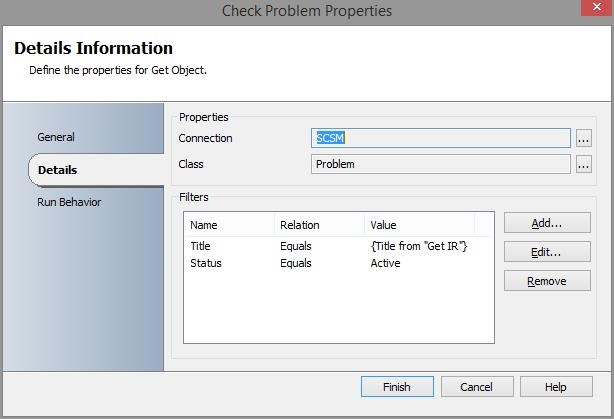The image size is (614, 419).
Task: Browse connections with the ellipsis button
Action: [584, 138]
